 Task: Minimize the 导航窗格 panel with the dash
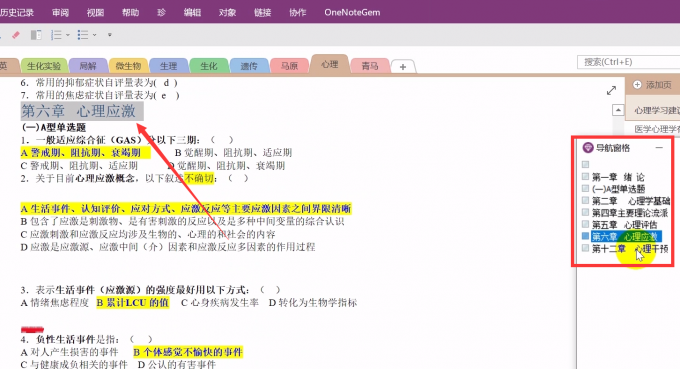659,148
